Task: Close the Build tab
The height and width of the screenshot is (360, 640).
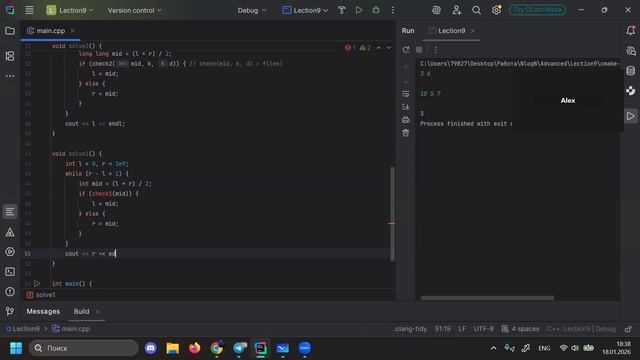Action: point(98,311)
